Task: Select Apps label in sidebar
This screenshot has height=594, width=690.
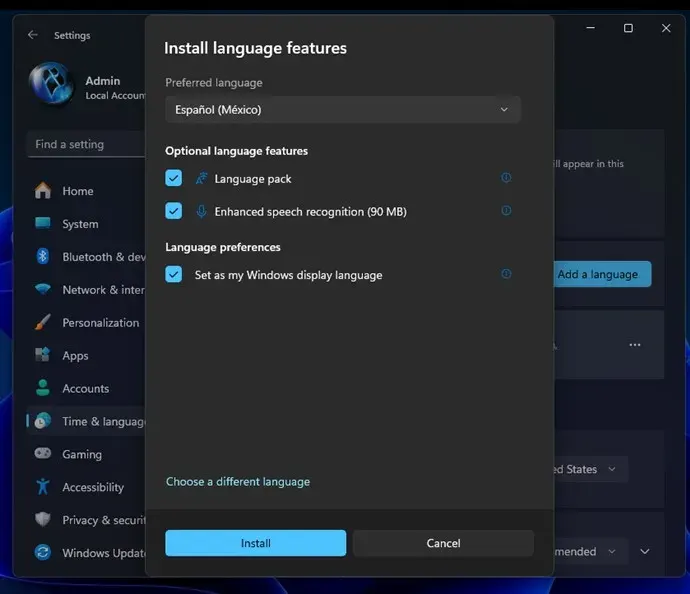Action: [75, 356]
